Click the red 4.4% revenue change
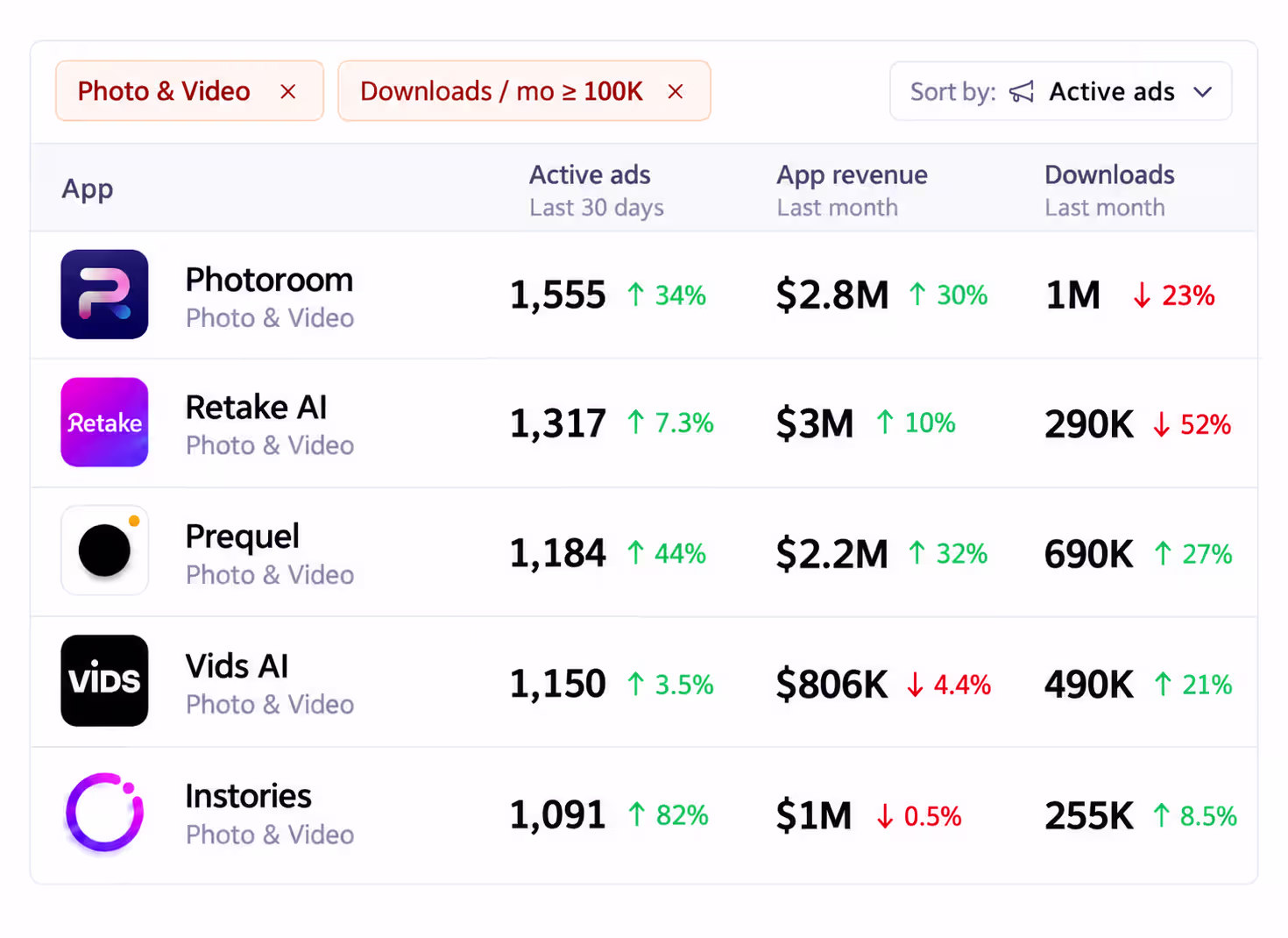Viewport: 1288px width, 938px height. tap(949, 685)
